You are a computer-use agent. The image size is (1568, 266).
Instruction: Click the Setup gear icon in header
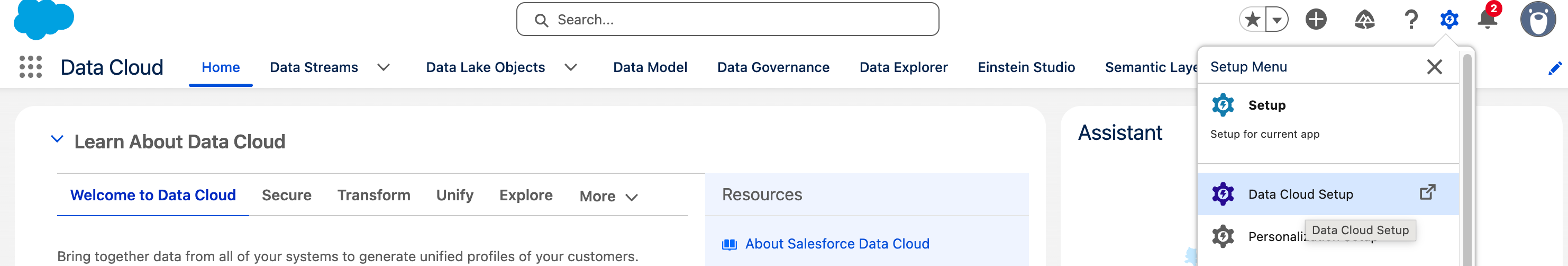(1450, 20)
